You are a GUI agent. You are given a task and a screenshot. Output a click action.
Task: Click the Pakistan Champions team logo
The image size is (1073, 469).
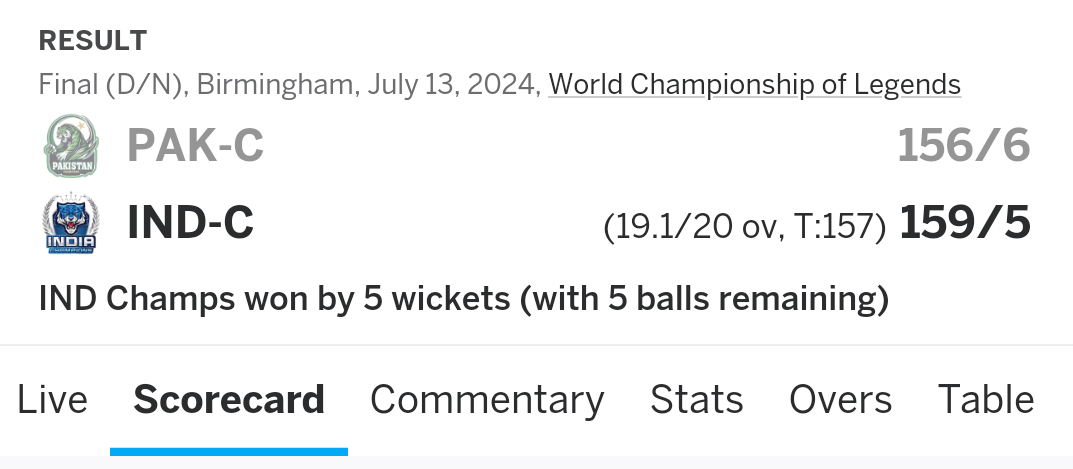point(71,146)
